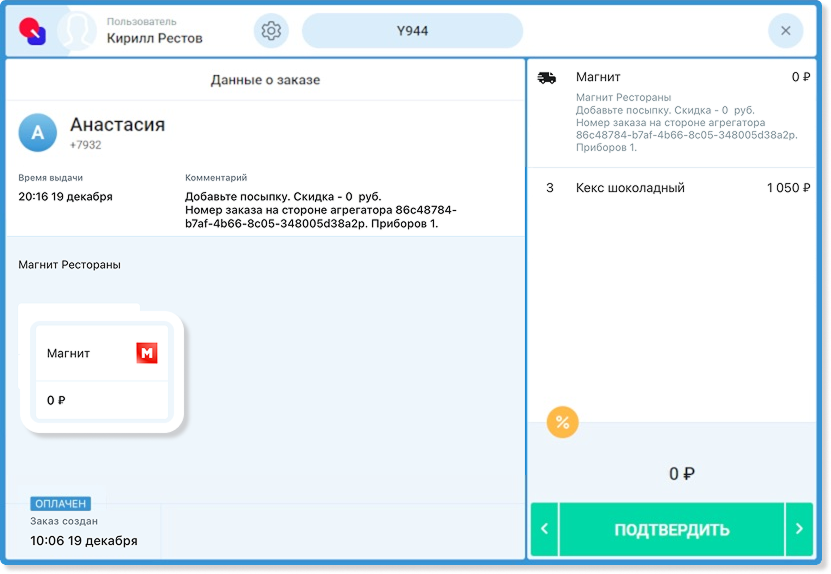Select the Магнит payment card

click(x=102, y=376)
